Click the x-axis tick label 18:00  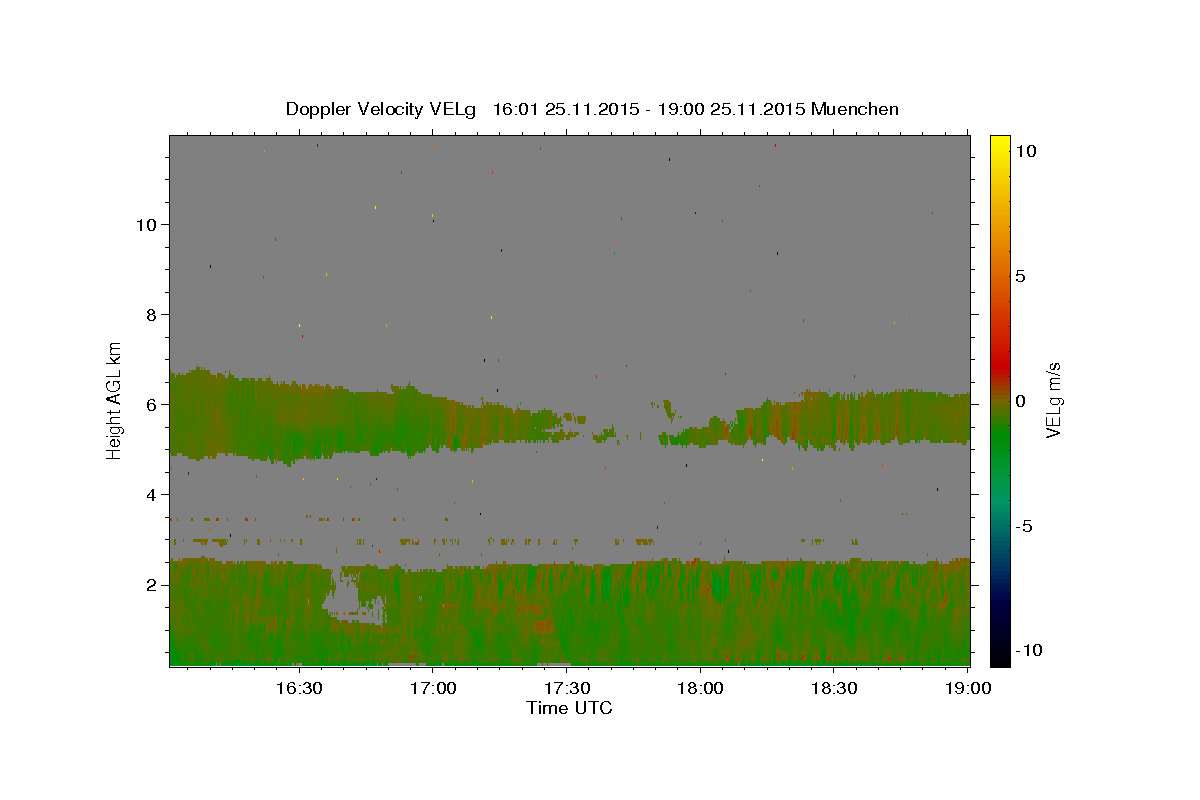[x=700, y=688]
